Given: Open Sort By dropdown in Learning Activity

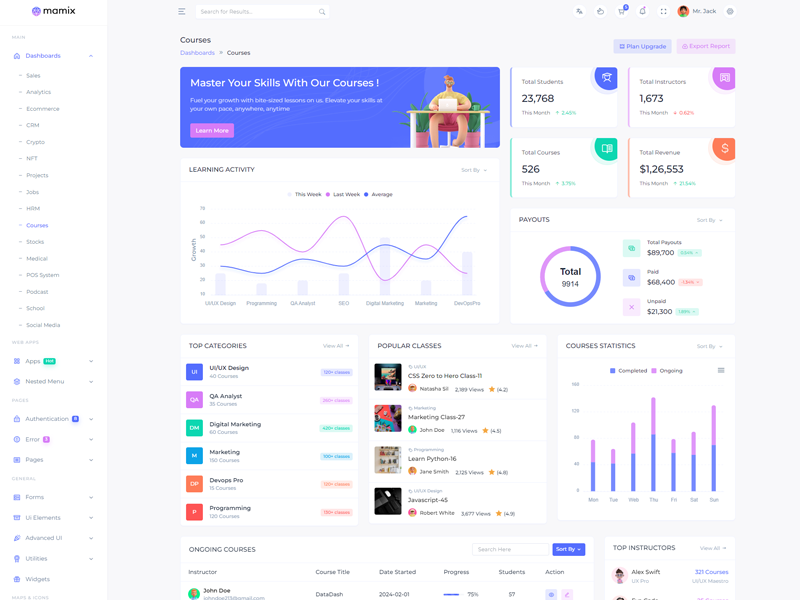Looking at the screenshot, I should coord(474,170).
